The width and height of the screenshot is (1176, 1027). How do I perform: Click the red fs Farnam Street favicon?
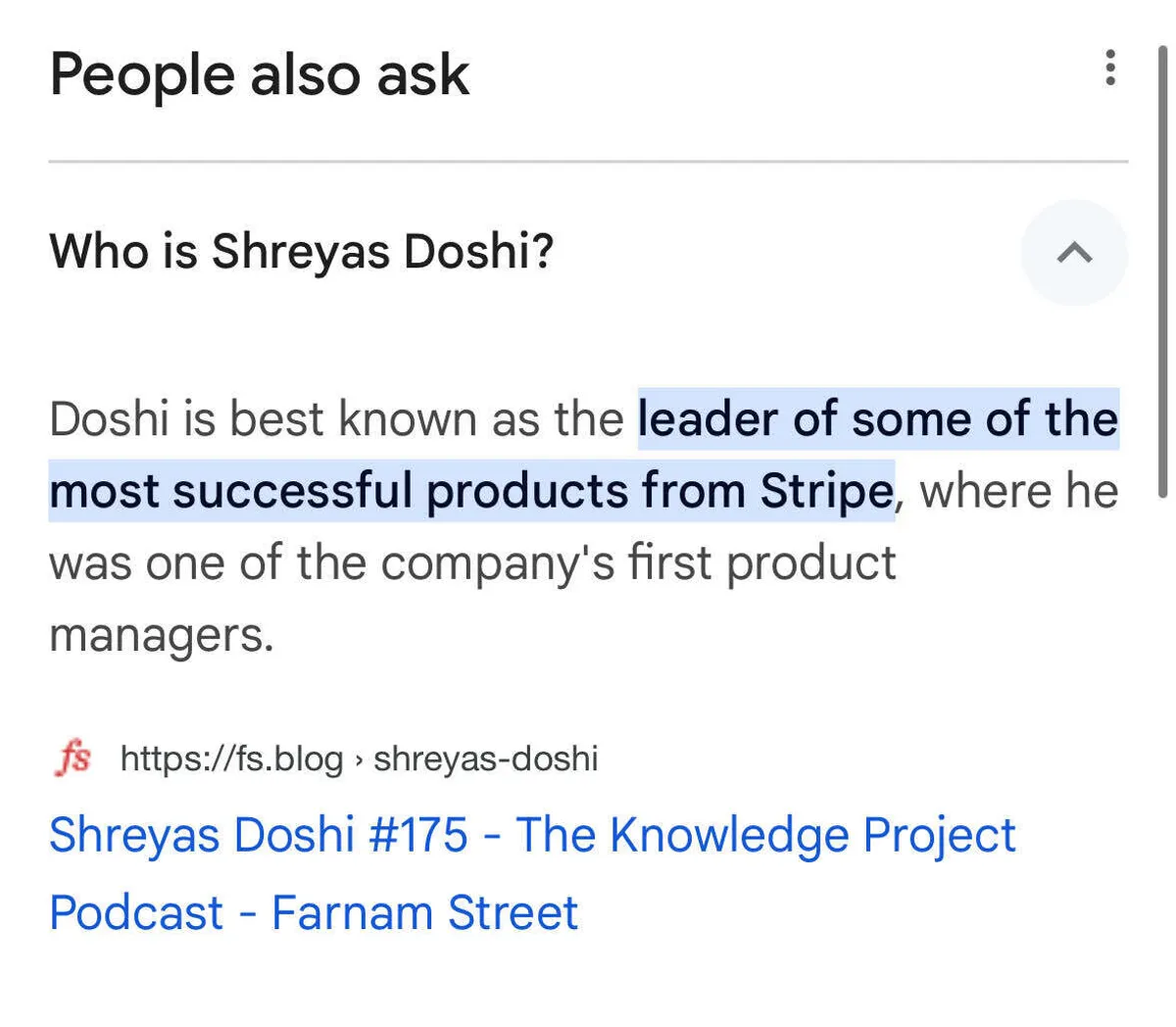[x=73, y=758]
